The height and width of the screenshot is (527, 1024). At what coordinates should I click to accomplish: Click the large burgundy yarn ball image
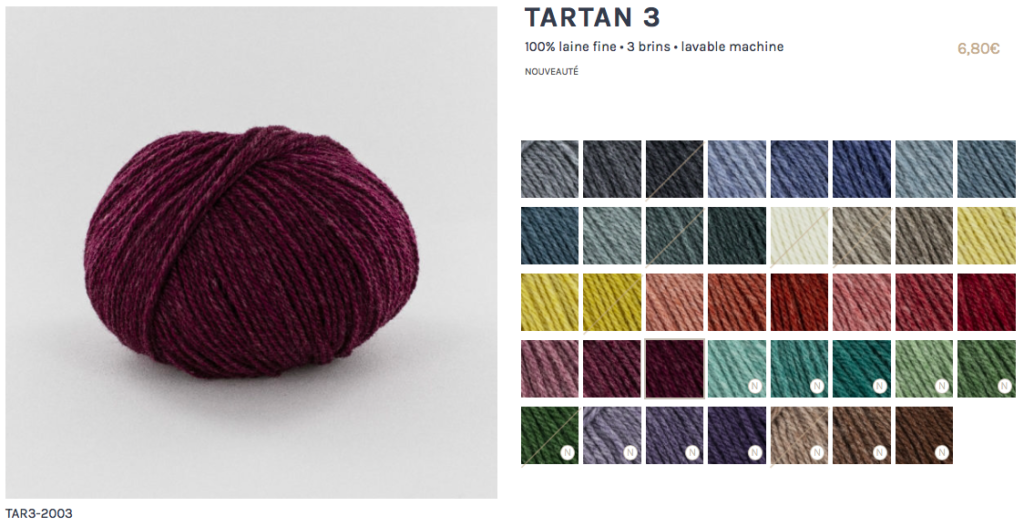pos(251,253)
